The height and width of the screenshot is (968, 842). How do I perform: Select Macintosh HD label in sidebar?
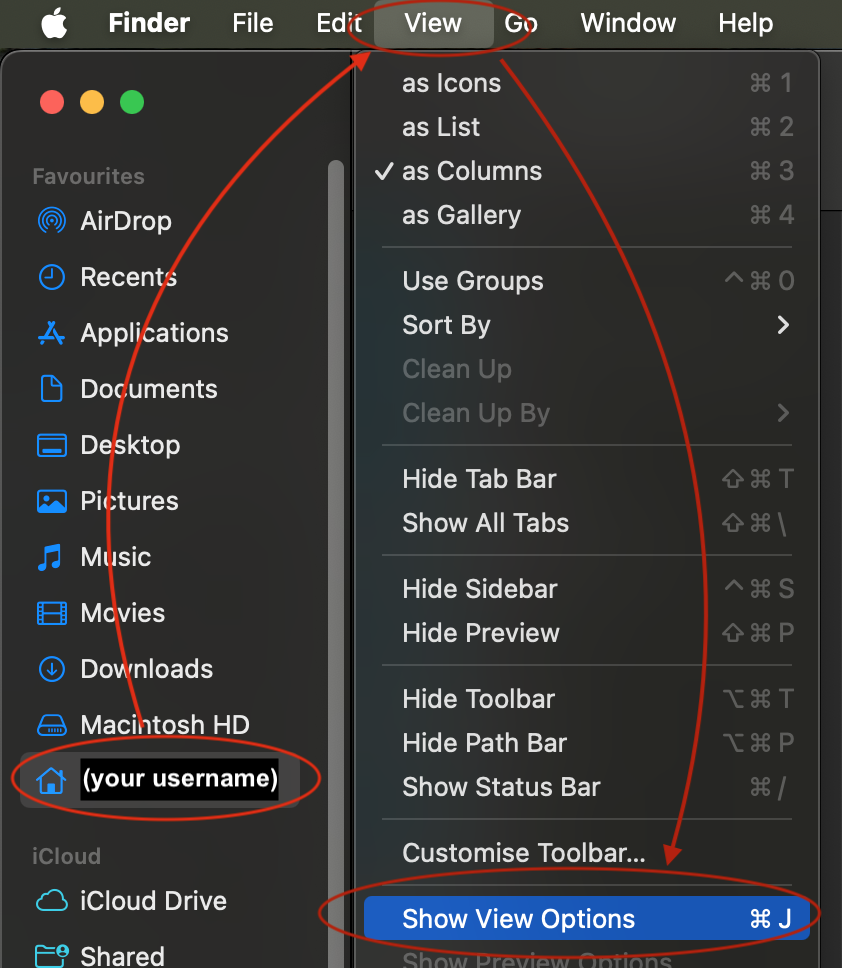(165, 725)
